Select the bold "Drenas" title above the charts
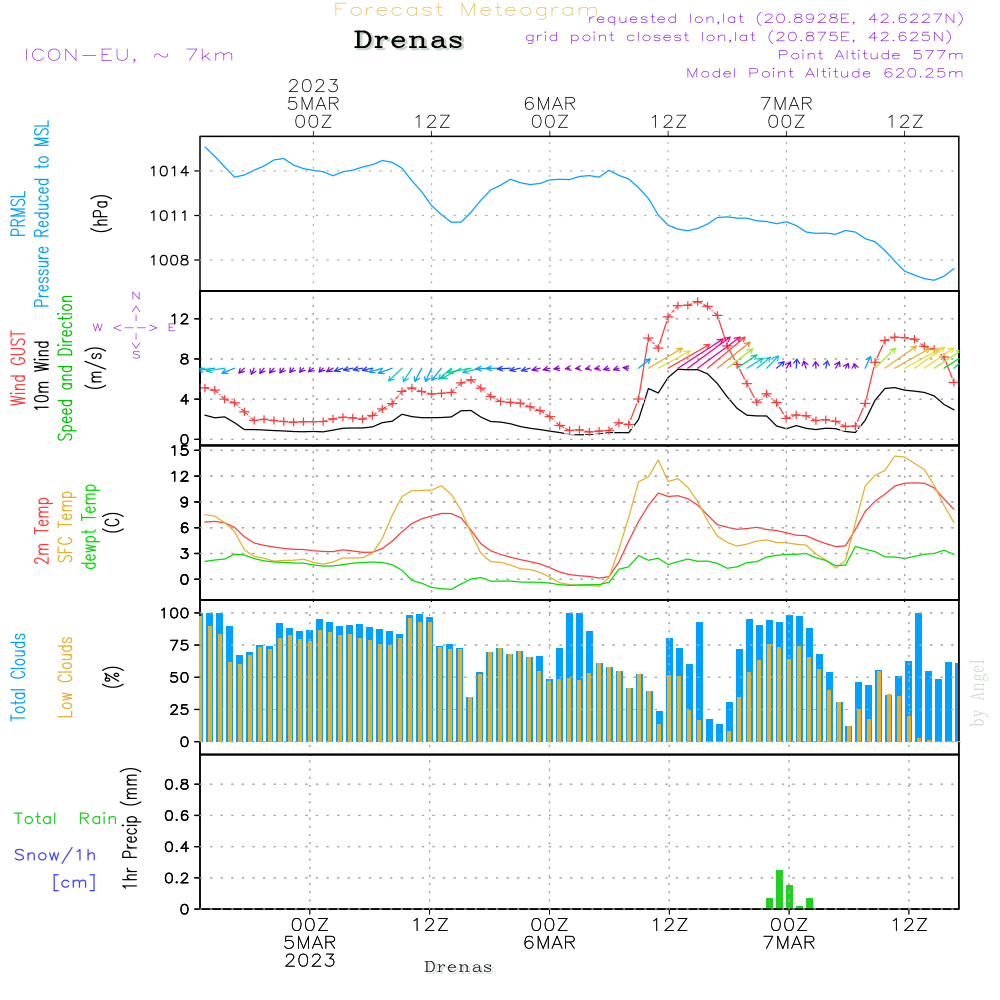The image size is (1000, 1000). [x=409, y=40]
